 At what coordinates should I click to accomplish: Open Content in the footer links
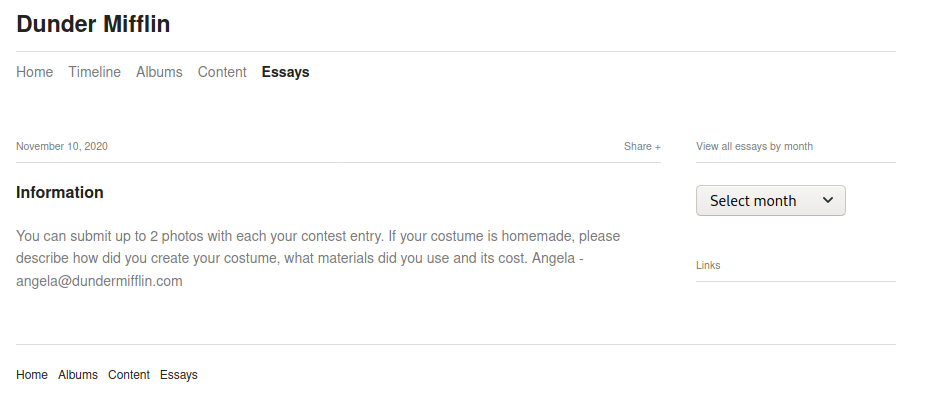(129, 375)
